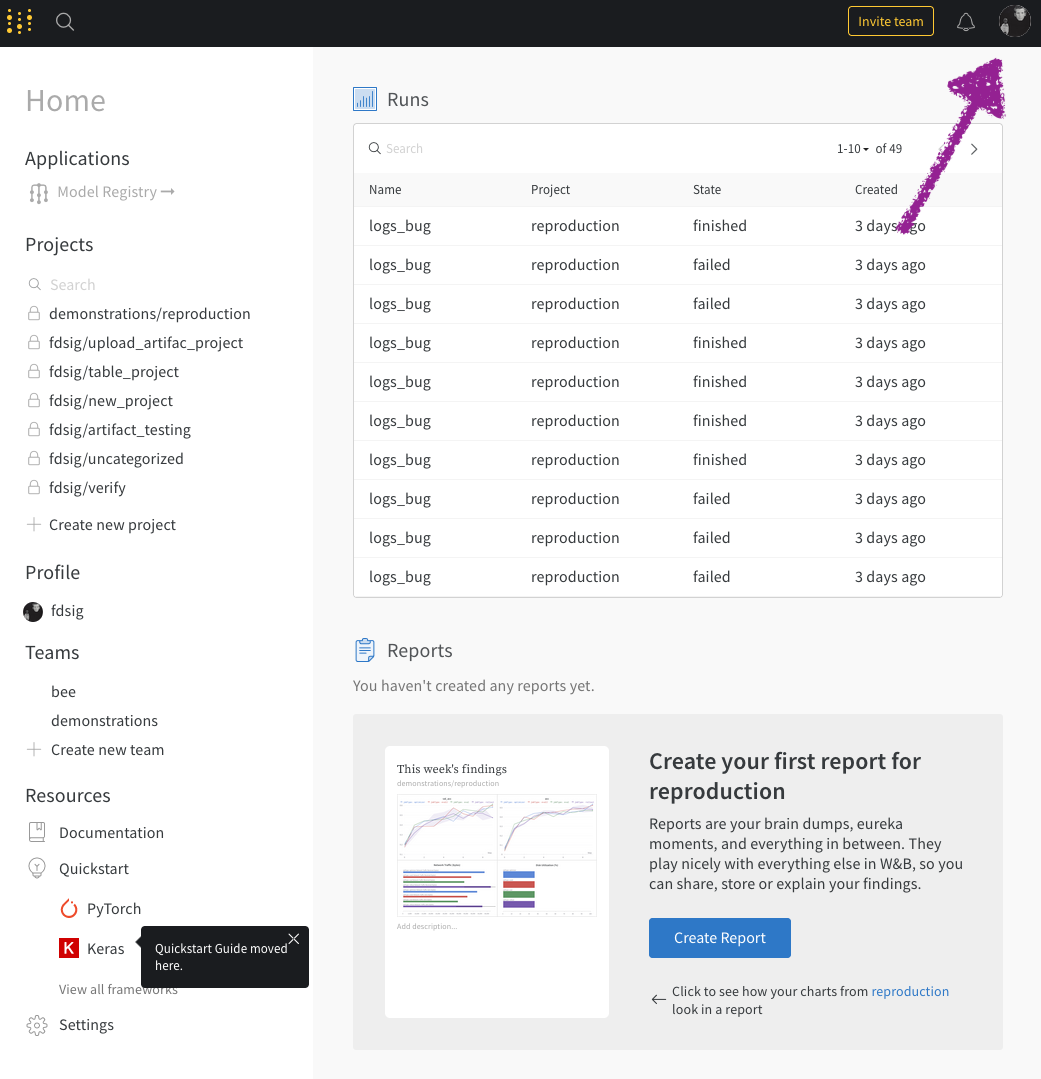Open the fdsig/table_project project

(x=114, y=372)
